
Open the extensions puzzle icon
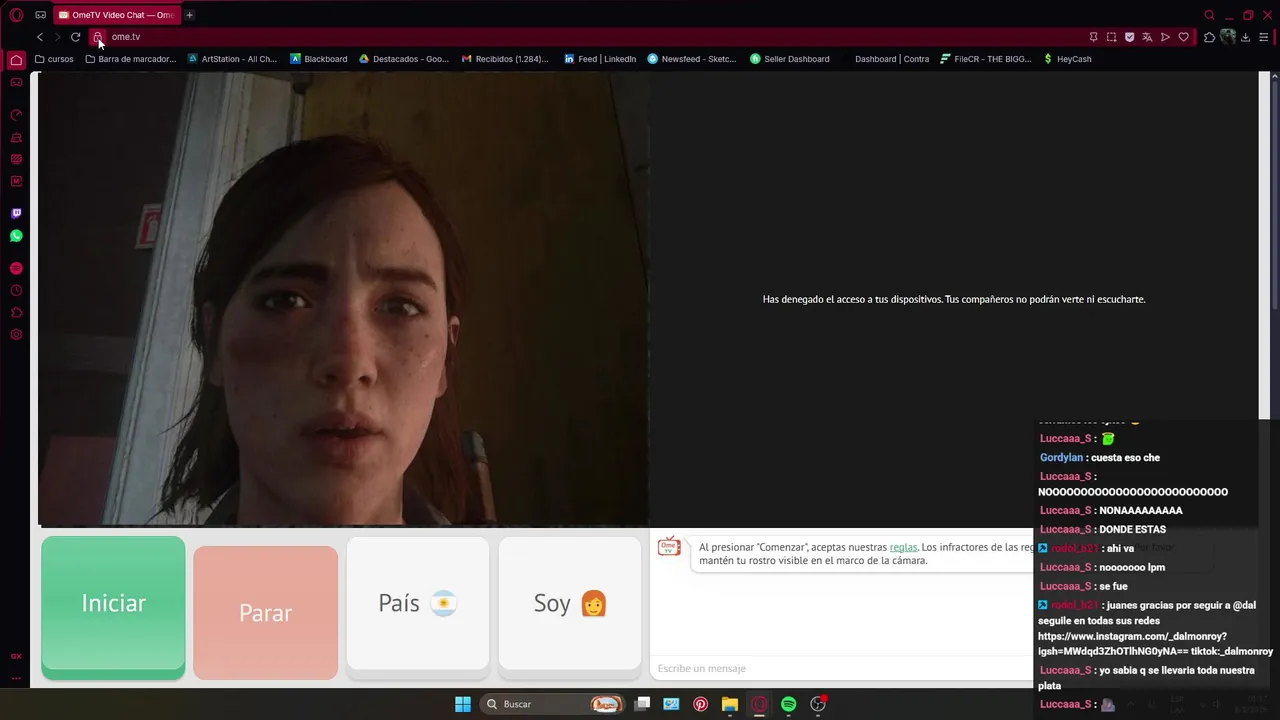(1209, 37)
